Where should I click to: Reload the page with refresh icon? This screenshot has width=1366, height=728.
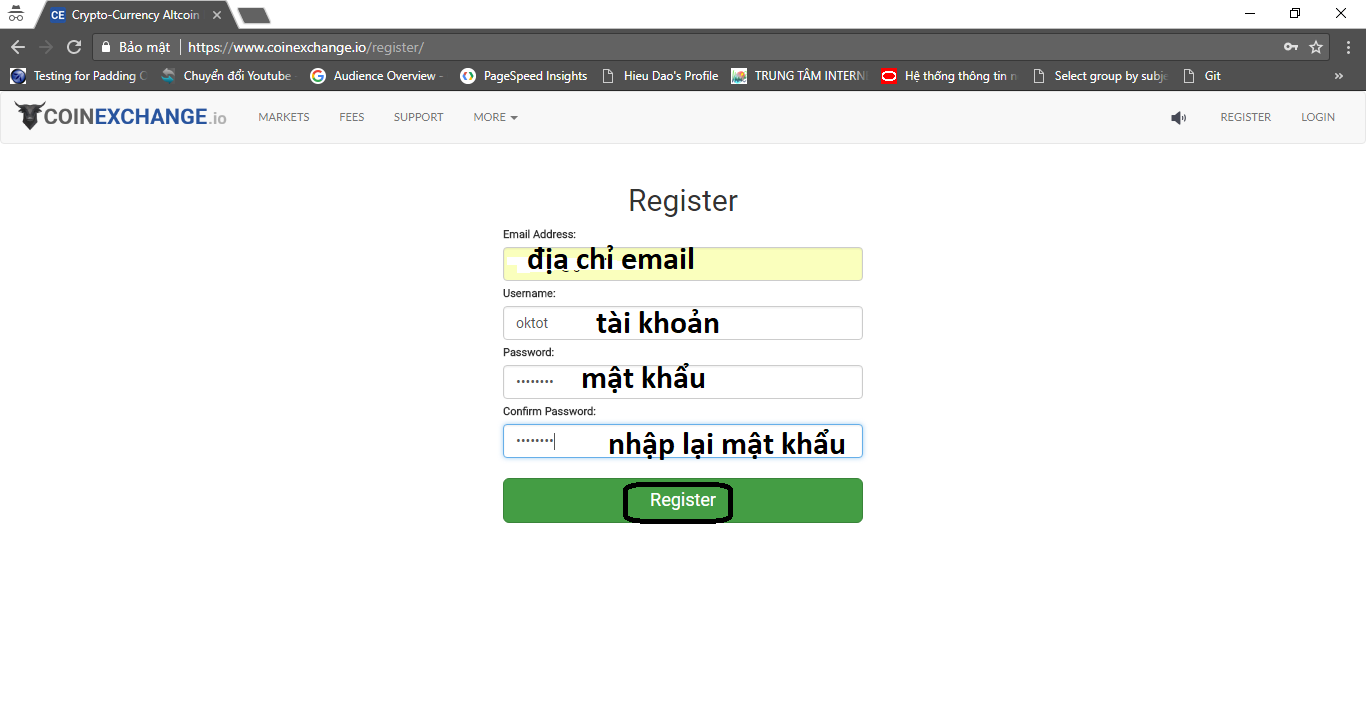point(74,47)
